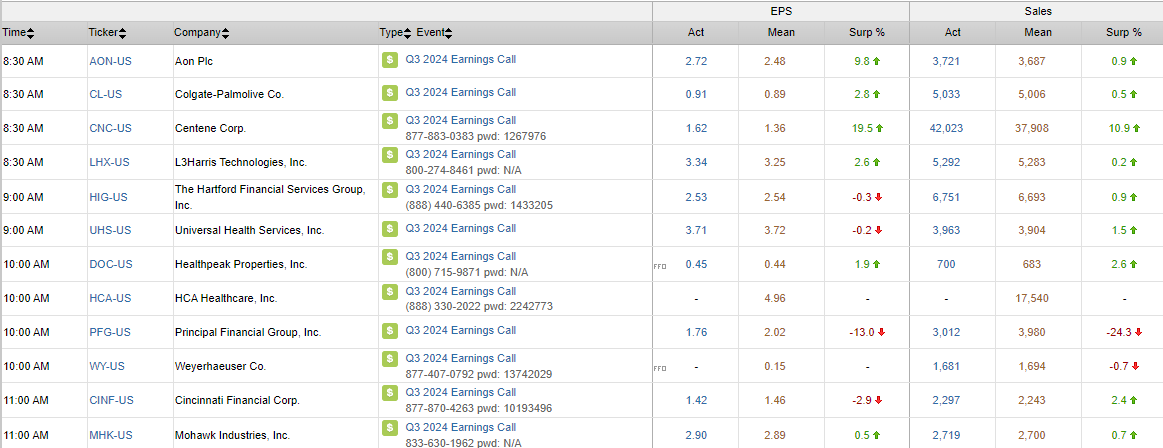Click the FFO marker in Weyerhaeuser row

pyautogui.click(x=659, y=368)
